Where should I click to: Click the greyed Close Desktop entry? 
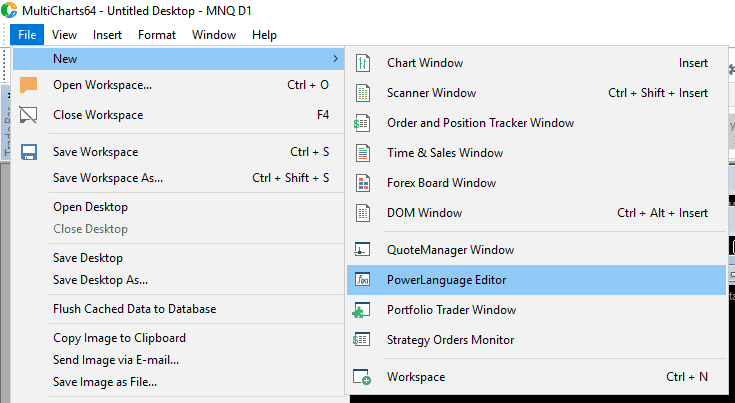tap(179, 229)
